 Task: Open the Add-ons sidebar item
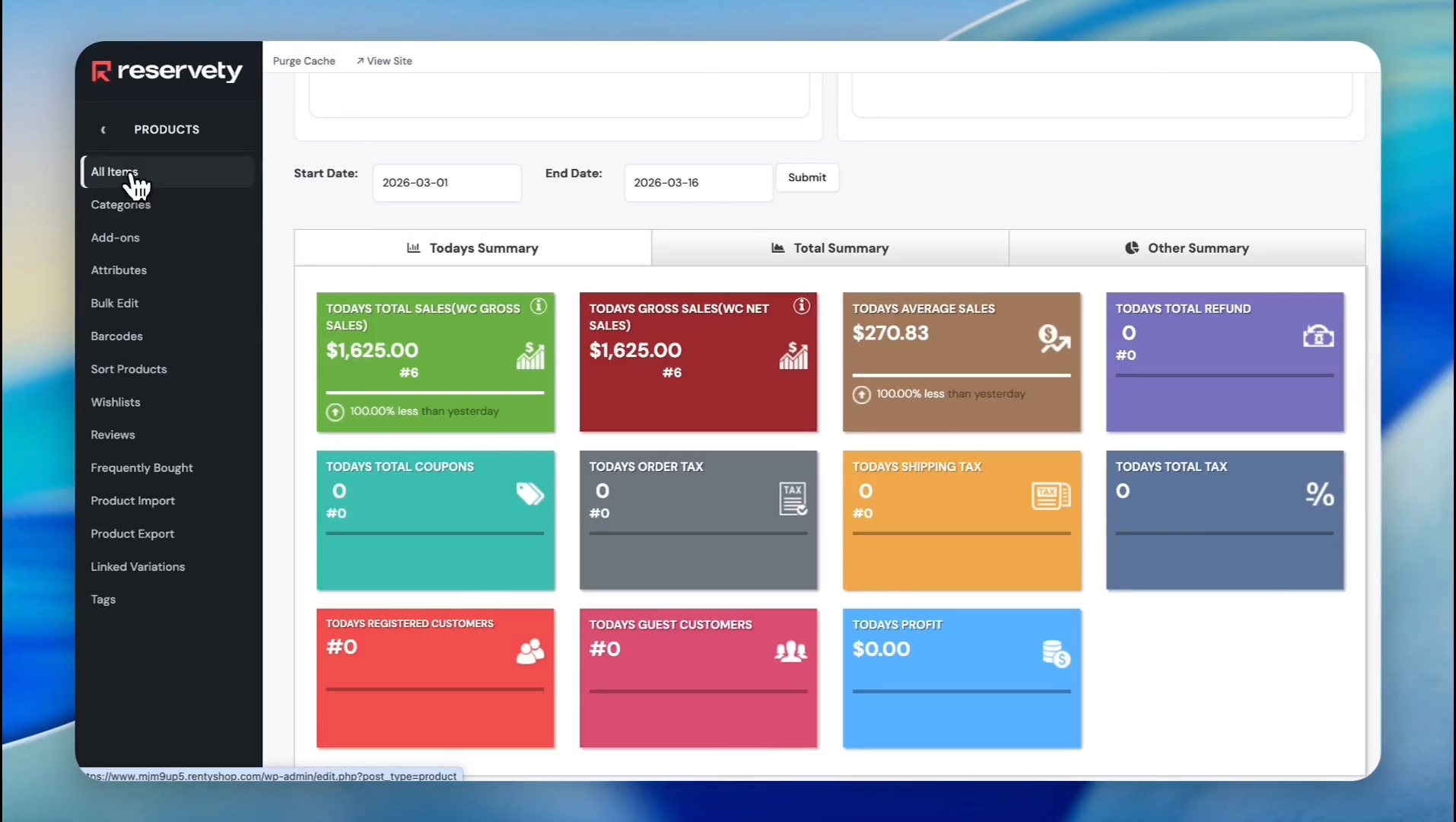115,237
